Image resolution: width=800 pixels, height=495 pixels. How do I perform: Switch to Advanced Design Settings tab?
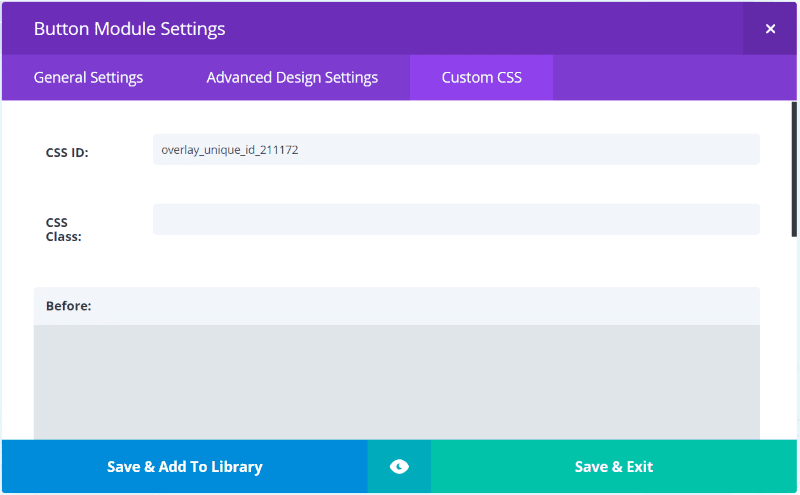(x=292, y=77)
